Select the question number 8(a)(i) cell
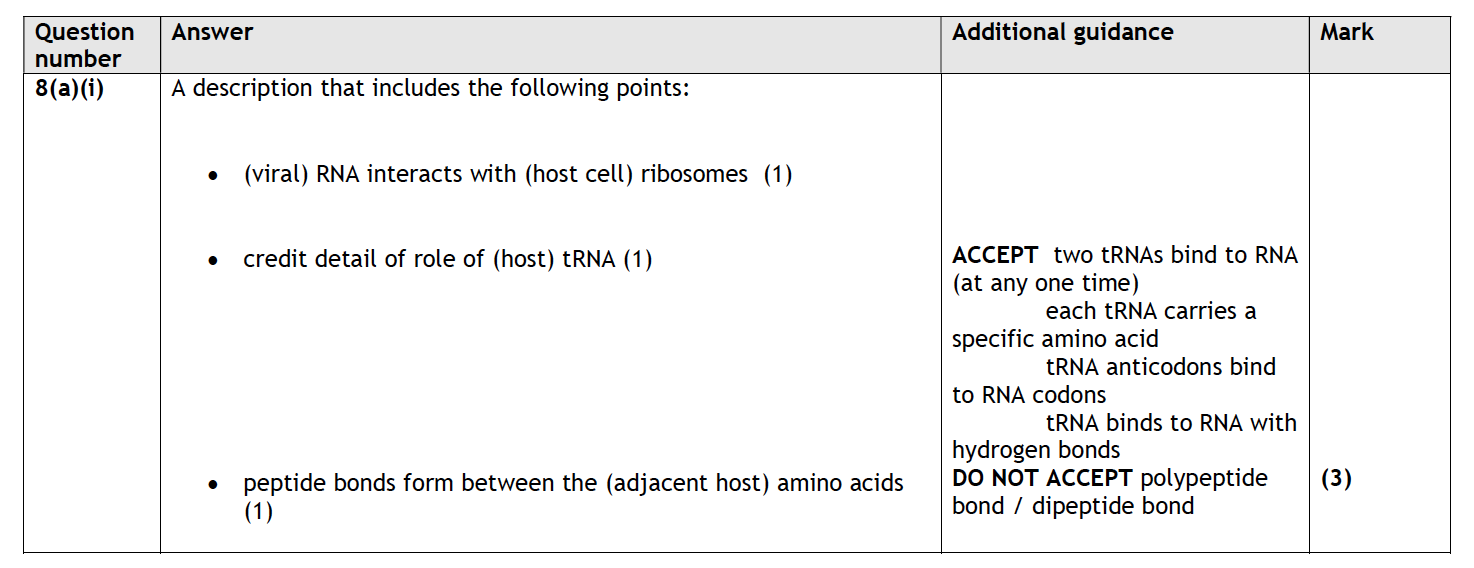This screenshot has width=1474, height=568. 69,88
